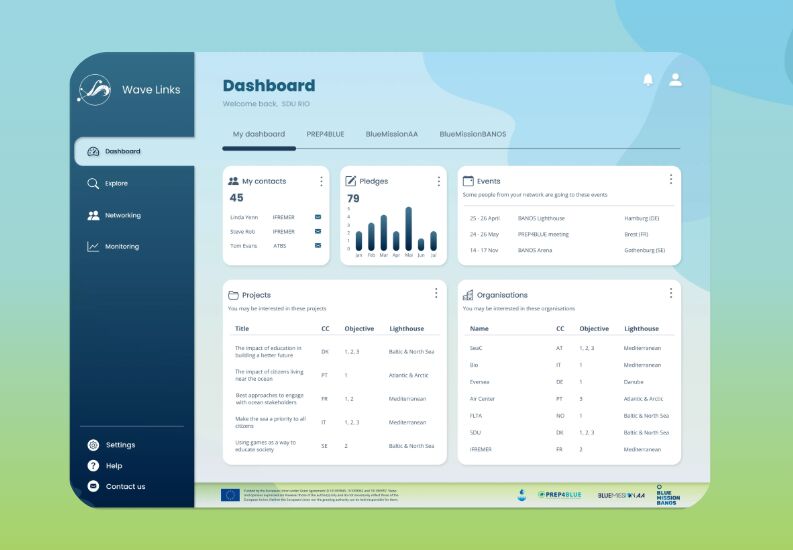The height and width of the screenshot is (550, 793).
Task: Open project 'Best approaches to engage with ocean stakeholders'
Action: 335,399
